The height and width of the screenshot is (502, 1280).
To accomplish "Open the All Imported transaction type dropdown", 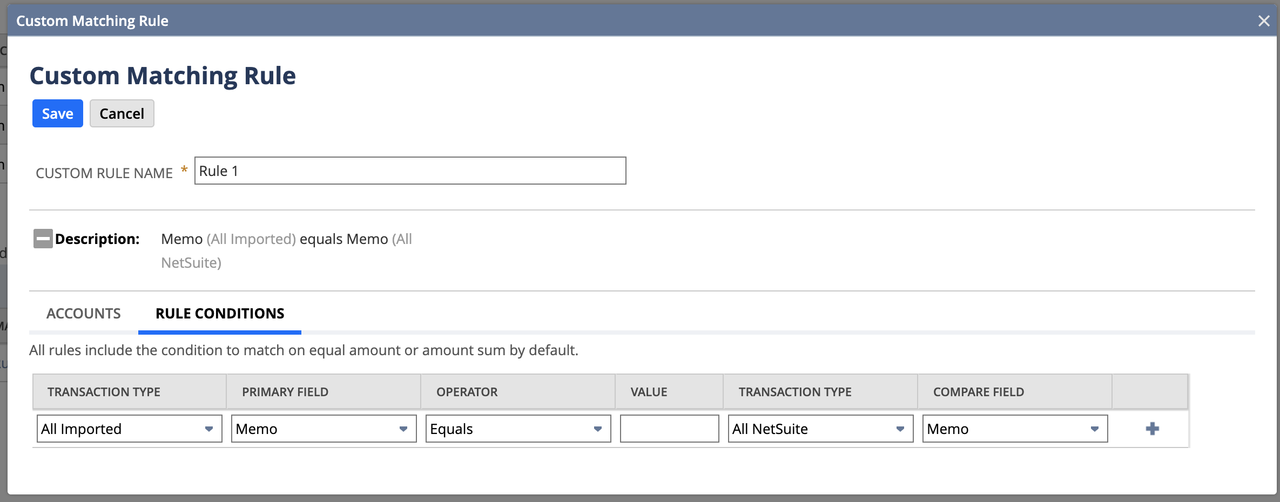I will 127,429.
